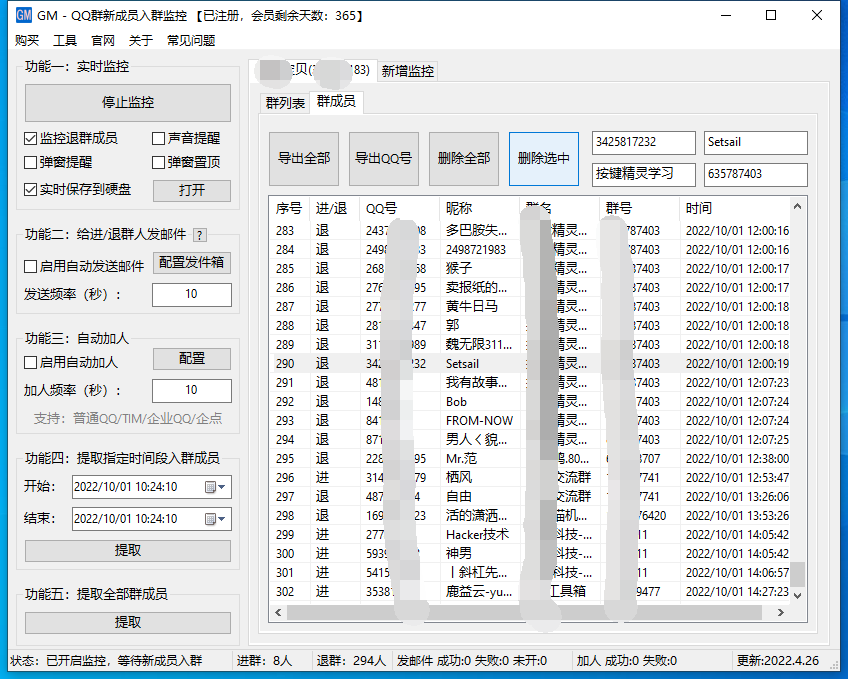Screen dimensions: 848x679
Task: Toggle 监控退群成员 checkbox
Action: point(30,139)
